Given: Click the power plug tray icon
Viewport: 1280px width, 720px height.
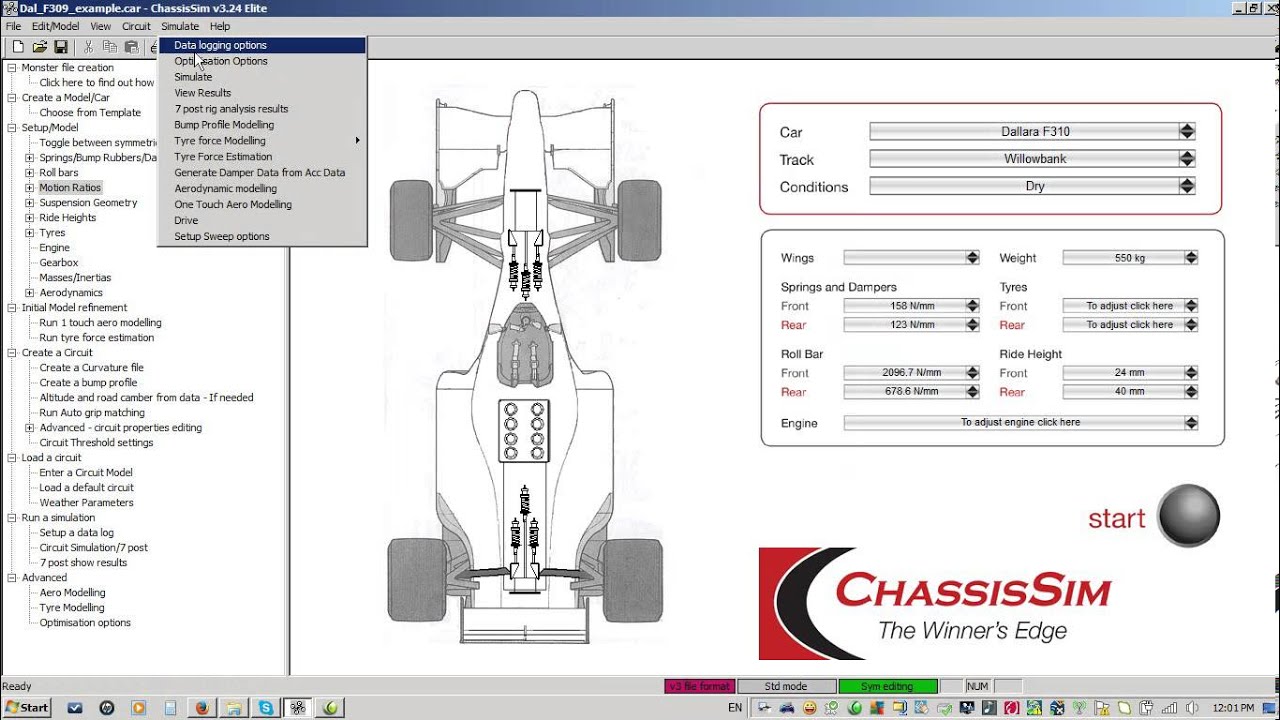Looking at the screenshot, I should pos(1144,707).
